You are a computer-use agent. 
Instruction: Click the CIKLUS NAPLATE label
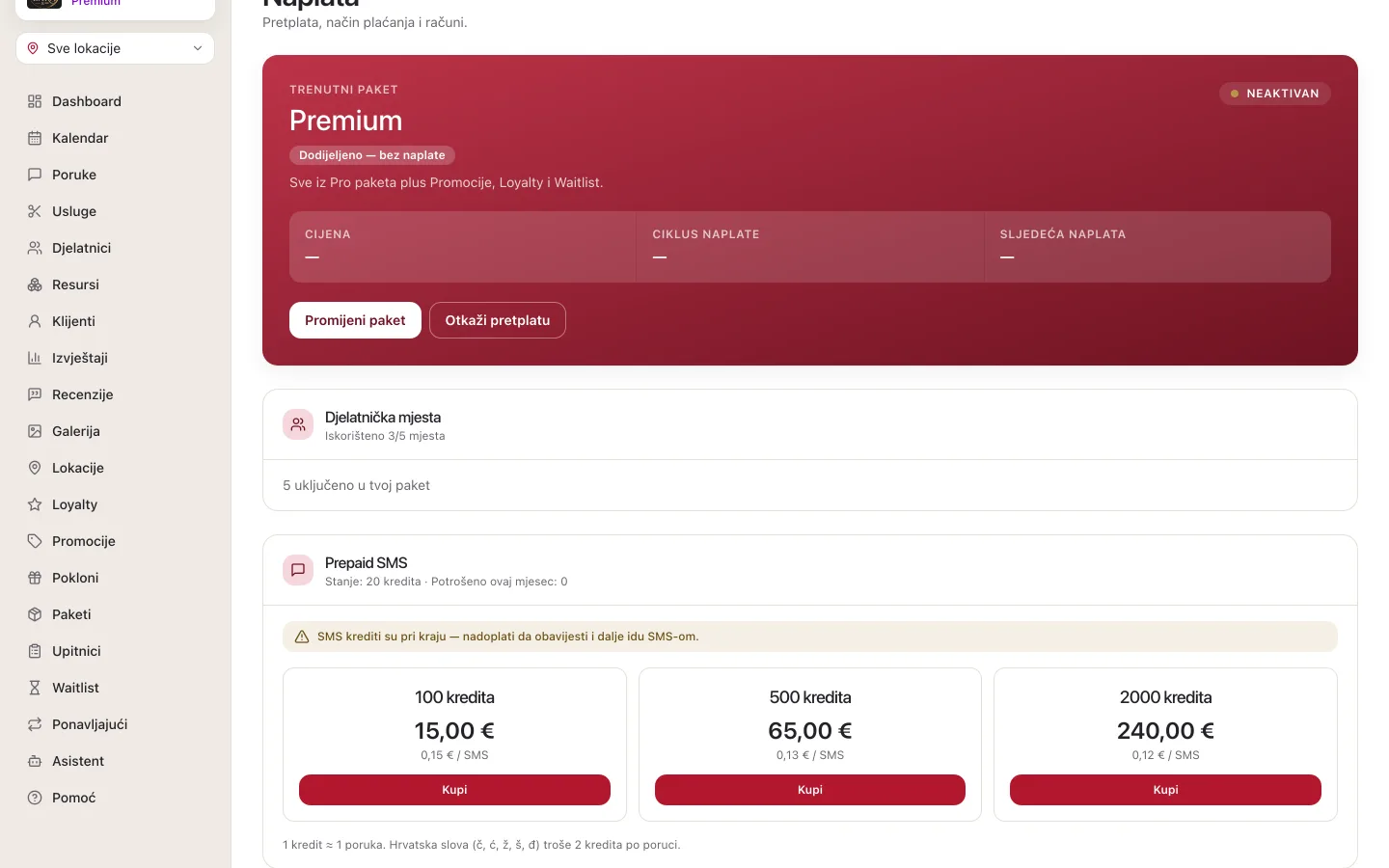706,234
